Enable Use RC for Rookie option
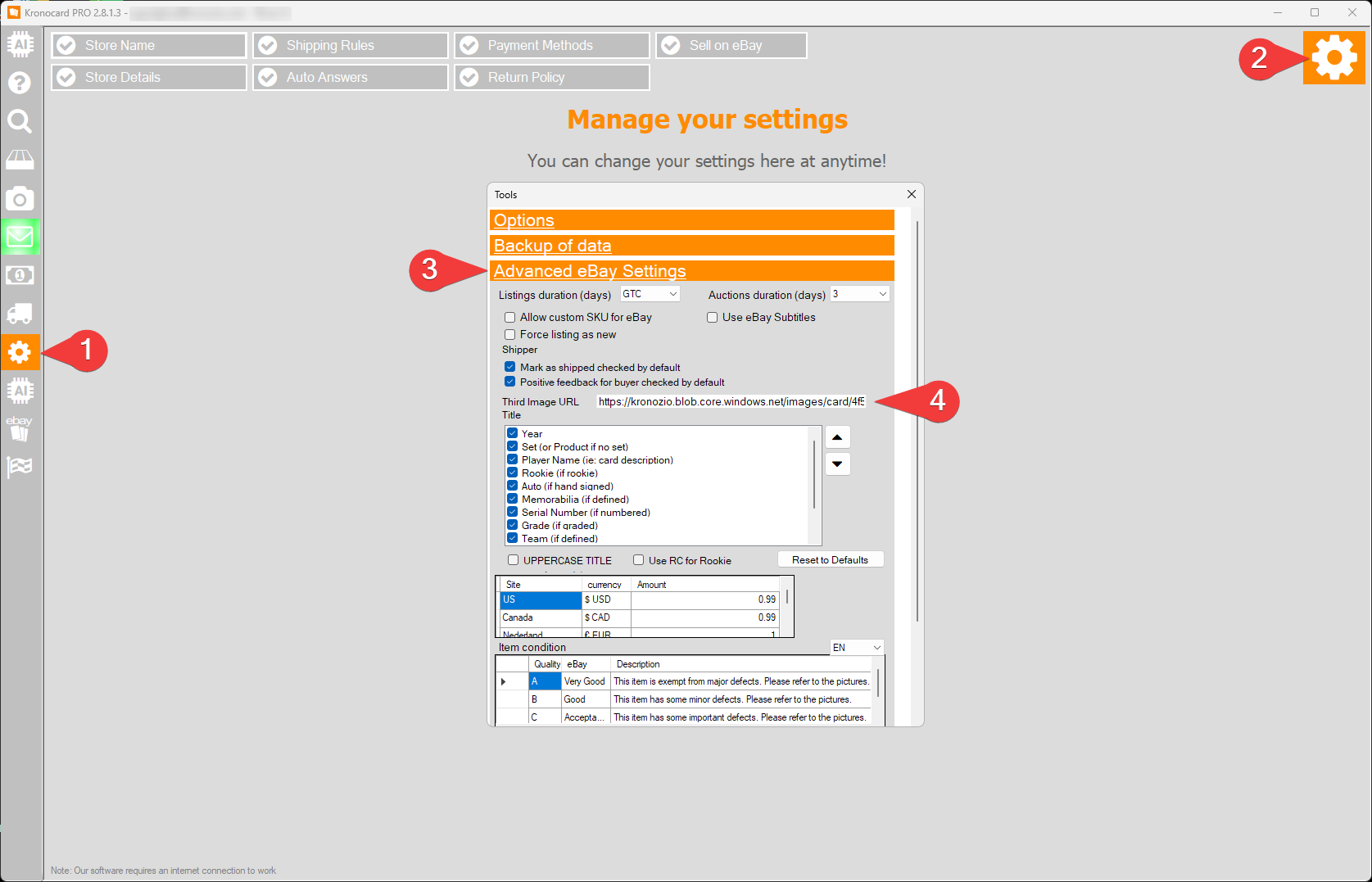The width and height of the screenshot is (1372, 882). [638, 560]
